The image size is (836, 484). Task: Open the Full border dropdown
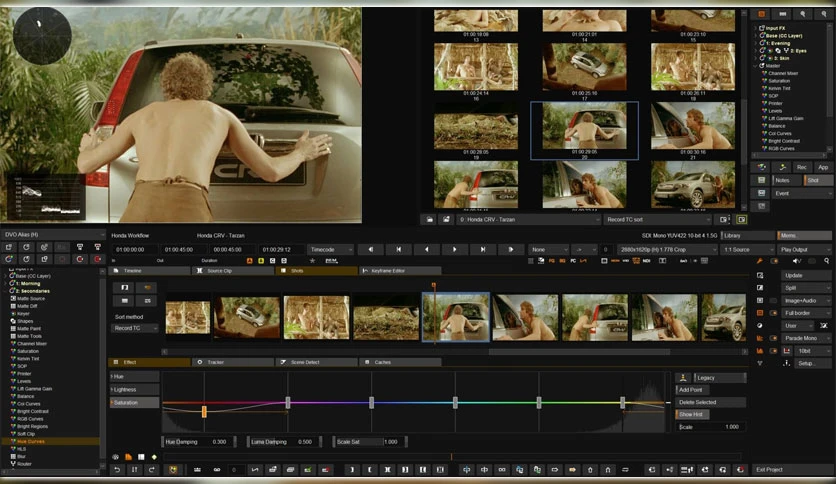coord(806,313)
